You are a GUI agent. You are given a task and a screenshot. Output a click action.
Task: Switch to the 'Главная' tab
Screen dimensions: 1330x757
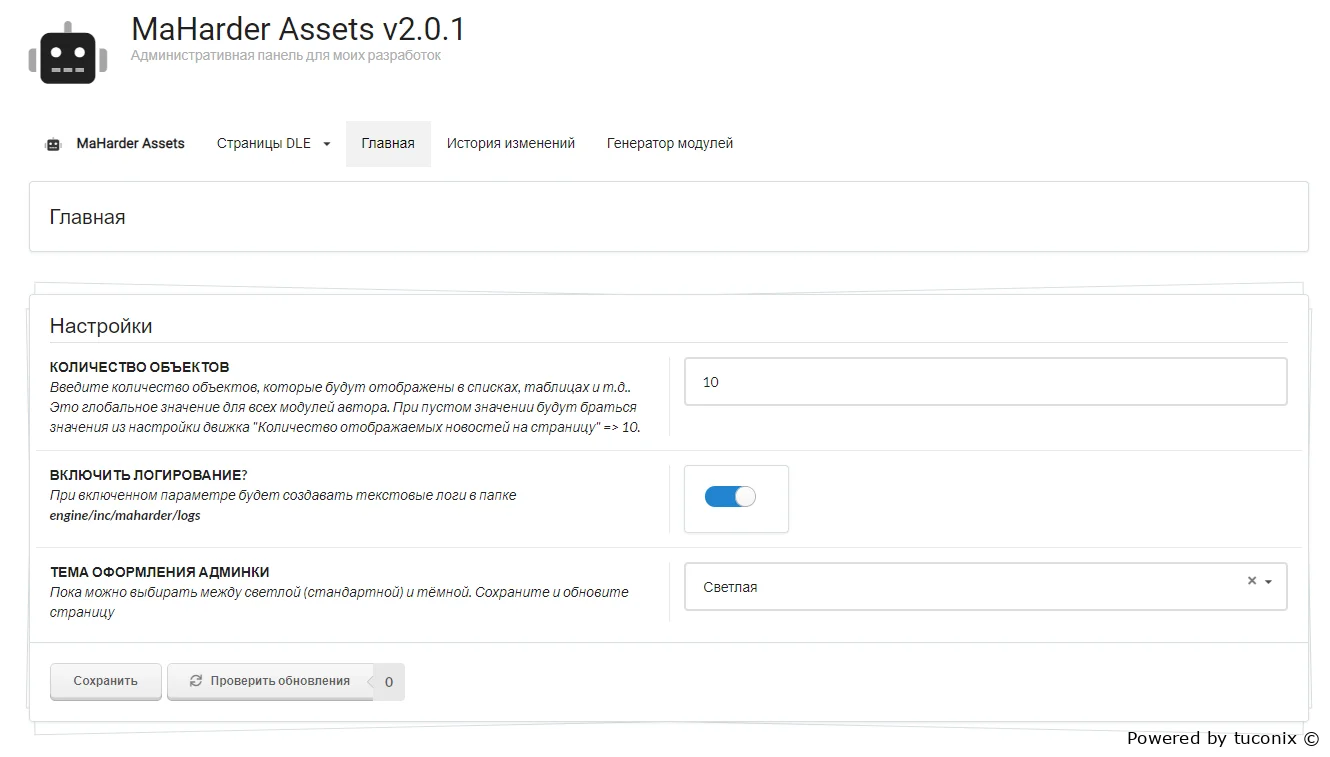click(388, 144)
